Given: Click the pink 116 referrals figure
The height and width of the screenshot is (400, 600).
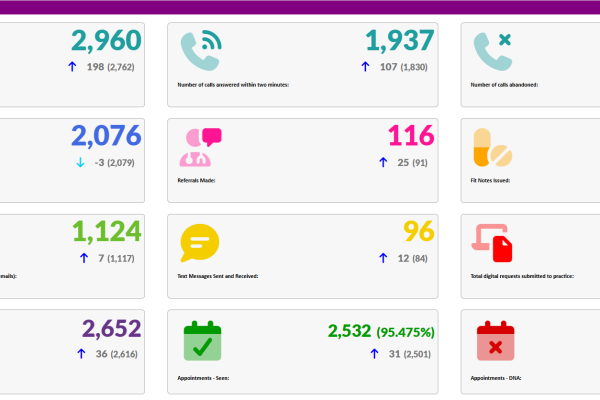Looking at the screenshot, I should coord(410,136).
